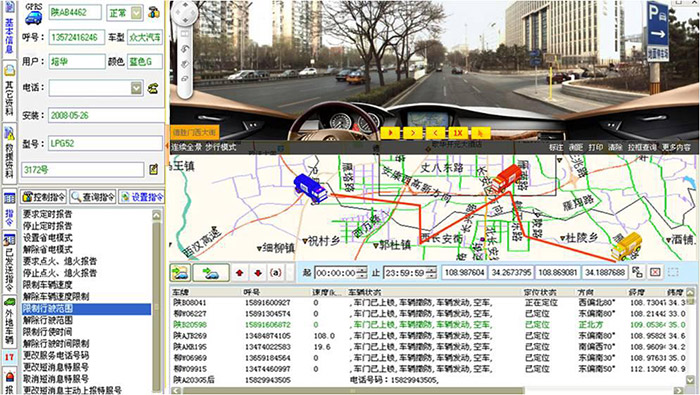This screenshot has height=395, width=700.
Task: Click the red down arrow icon
Action: 258,272
